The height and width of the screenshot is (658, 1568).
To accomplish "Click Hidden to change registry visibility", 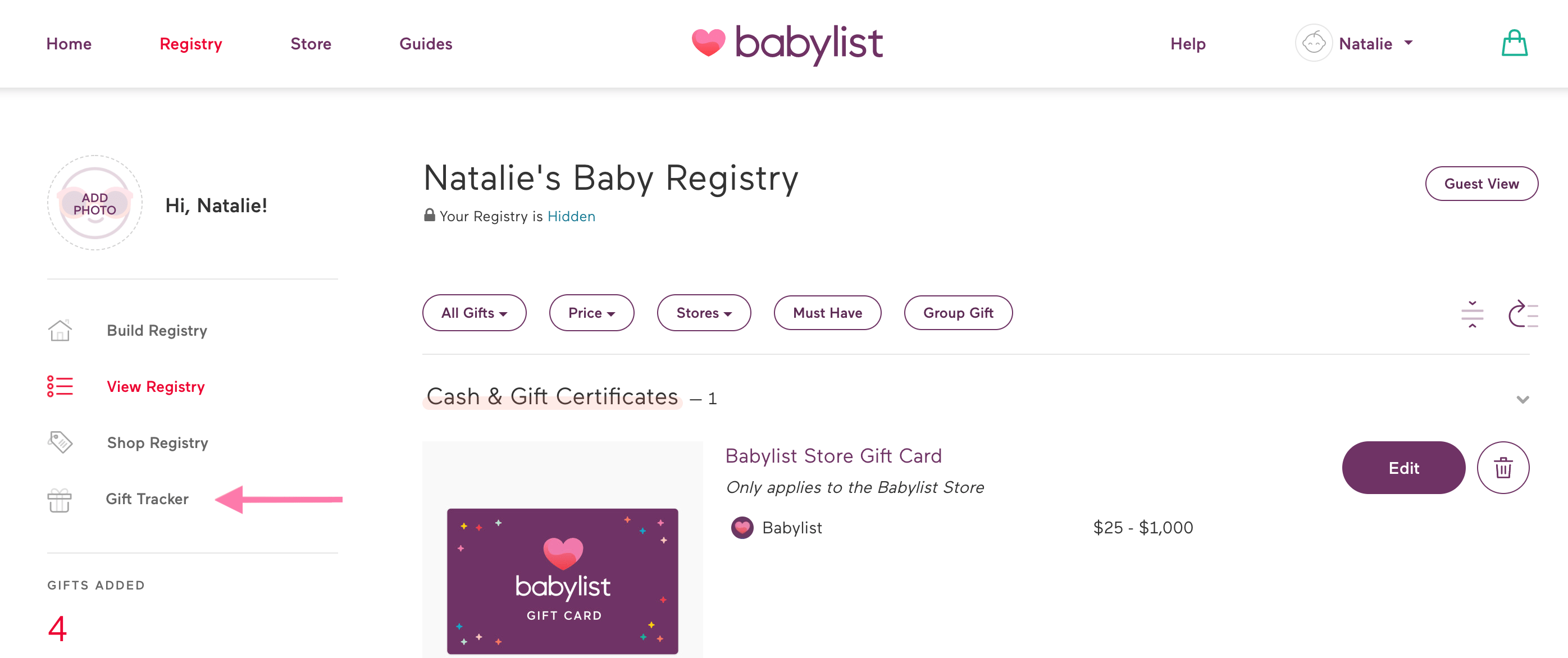I will pos(571,216).
